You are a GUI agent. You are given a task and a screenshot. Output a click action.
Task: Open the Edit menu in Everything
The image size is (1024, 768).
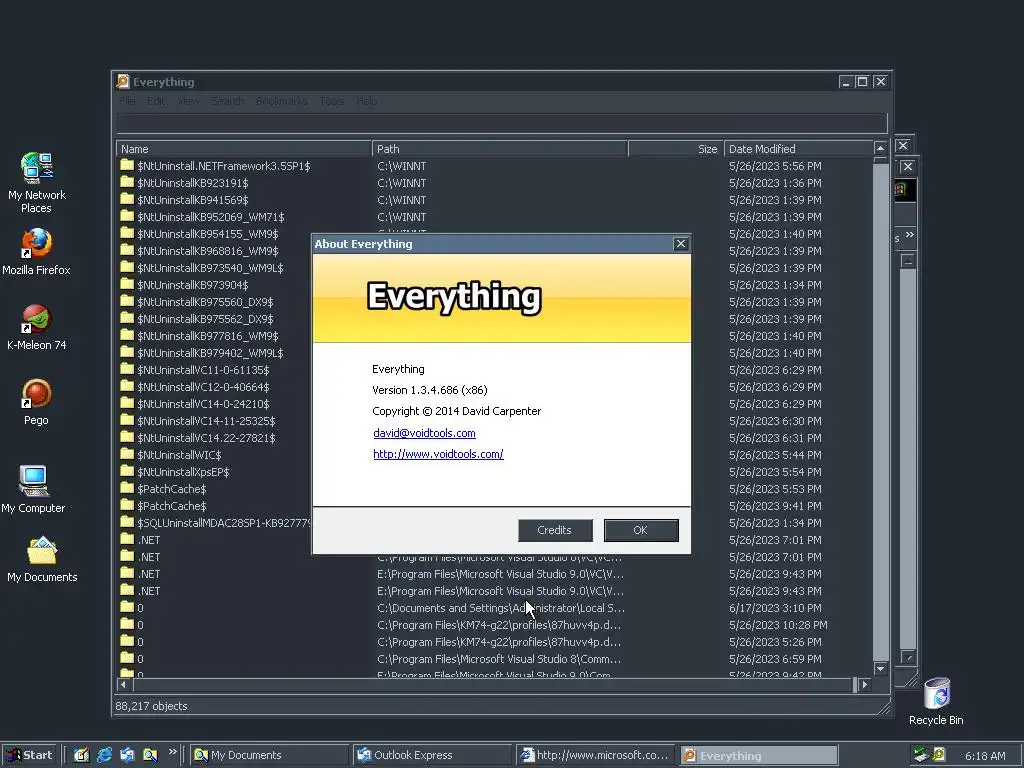pos(155,101)
